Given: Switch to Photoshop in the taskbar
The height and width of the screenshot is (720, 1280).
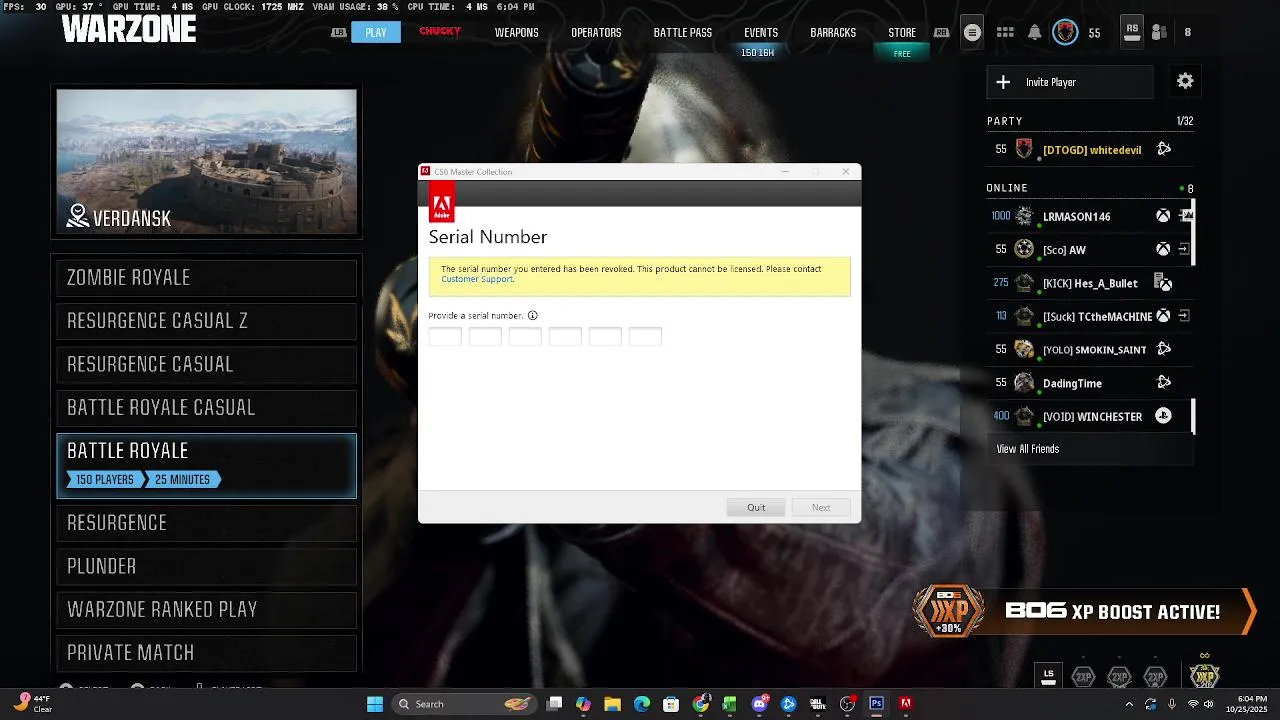Looking at the screenshot, I should tap(876, 704).
